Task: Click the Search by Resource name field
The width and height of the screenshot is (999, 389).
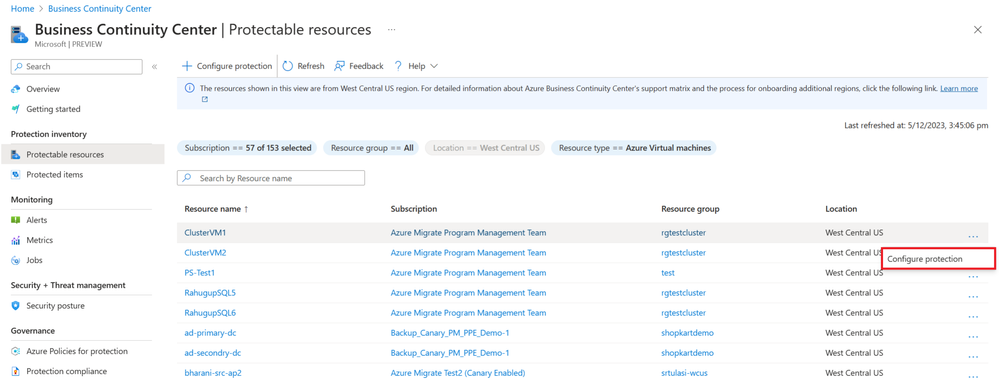Action: 271,178
